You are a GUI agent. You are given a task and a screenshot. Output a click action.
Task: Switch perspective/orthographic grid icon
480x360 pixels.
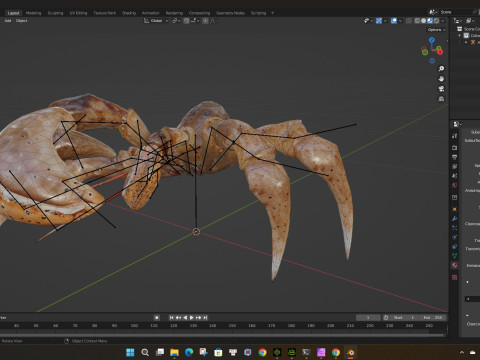click(441, 99)
